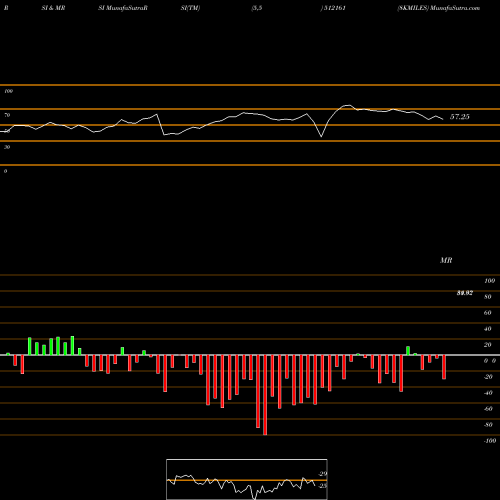Click the MR axis label -100
The width and height of the screenshot is (500, 500).
click(490, 441)
